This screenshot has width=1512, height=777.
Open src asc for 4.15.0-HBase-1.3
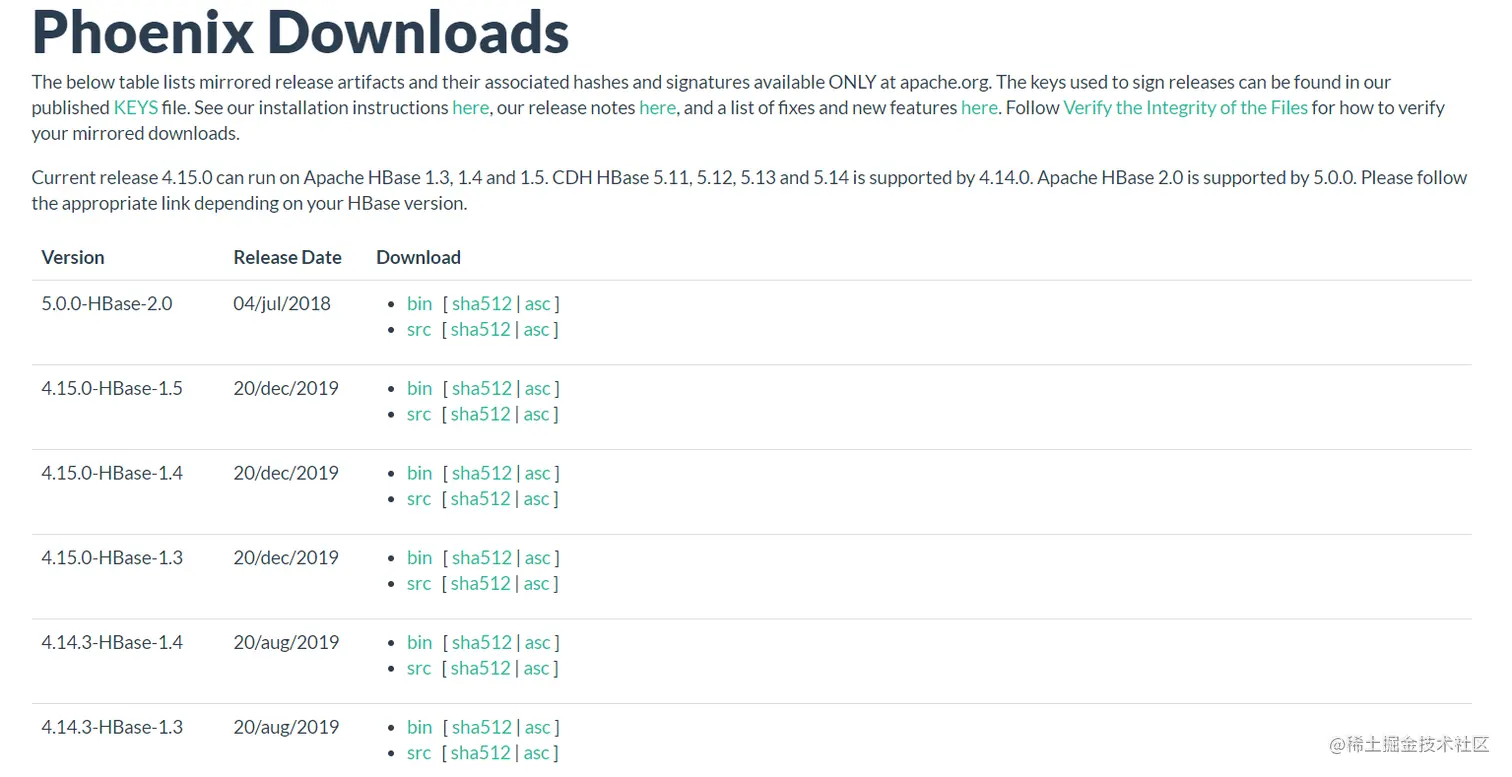(536, 584)
